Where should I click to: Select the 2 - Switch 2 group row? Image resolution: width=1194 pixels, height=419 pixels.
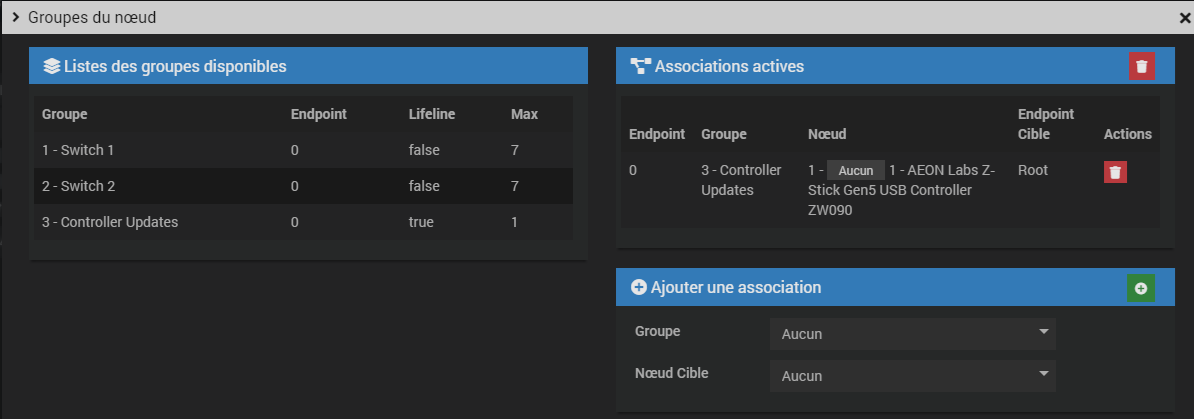pyautogui.click(x=301, y=186)
